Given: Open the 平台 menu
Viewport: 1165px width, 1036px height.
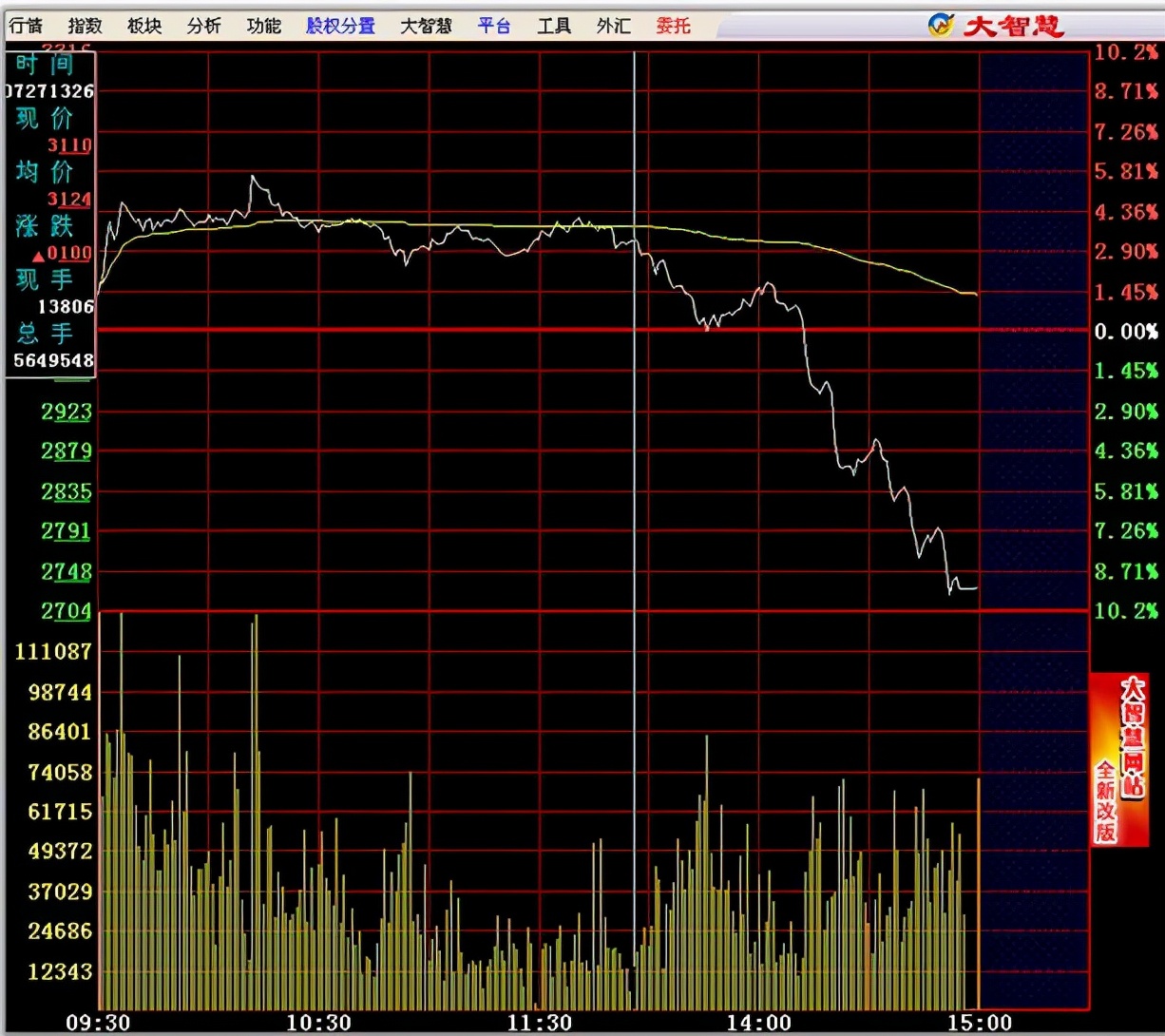Looking at the screenshot, I should 494,26.
